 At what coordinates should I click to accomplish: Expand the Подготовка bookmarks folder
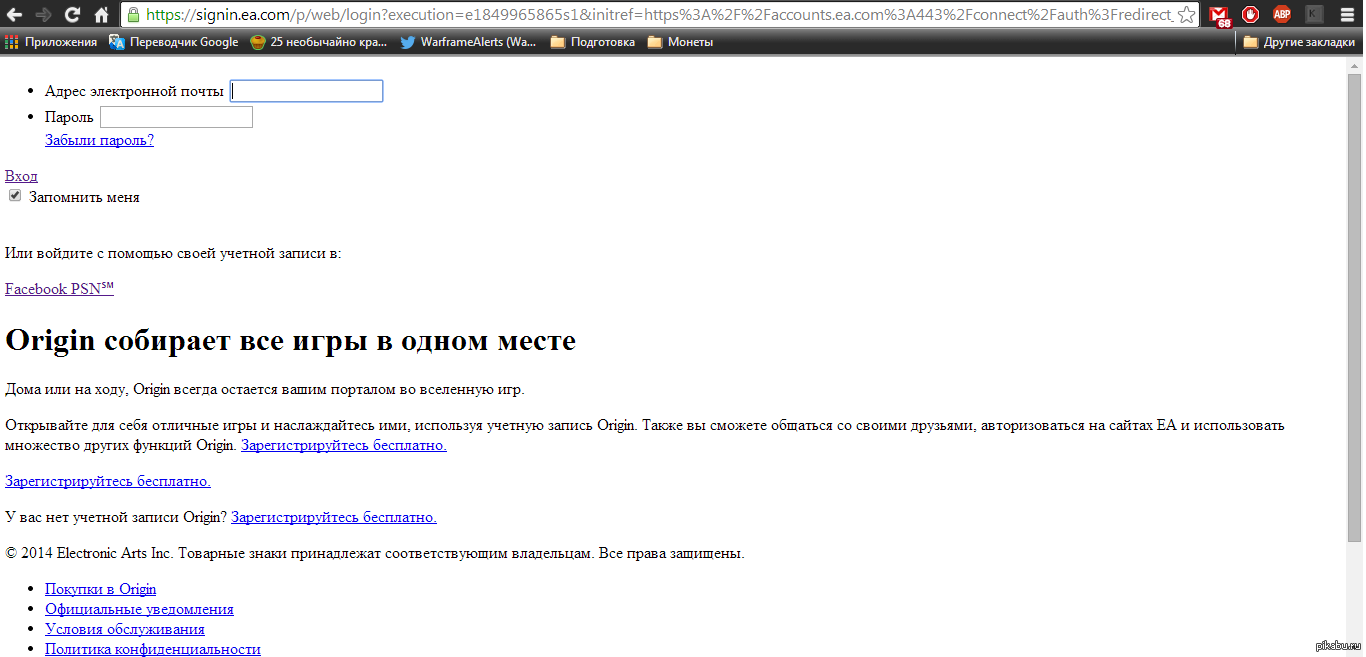coord(593,42)
